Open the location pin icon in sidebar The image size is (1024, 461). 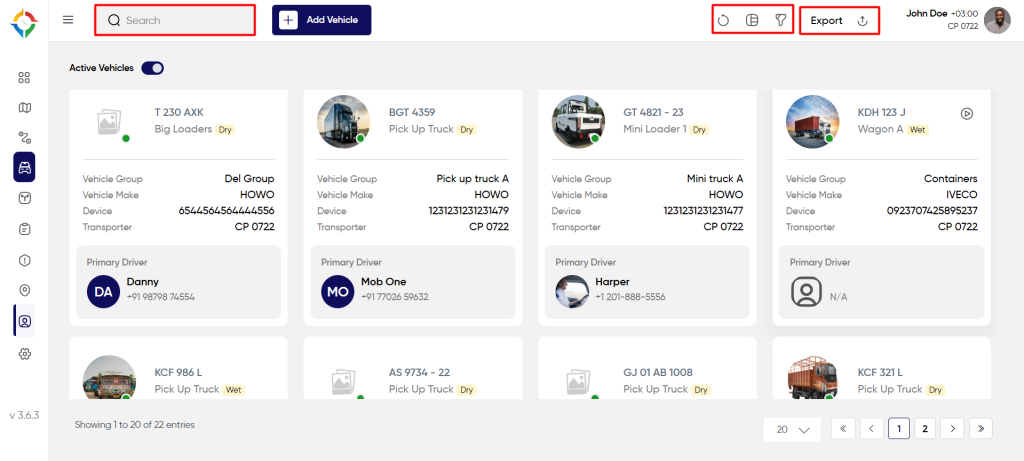24,290
